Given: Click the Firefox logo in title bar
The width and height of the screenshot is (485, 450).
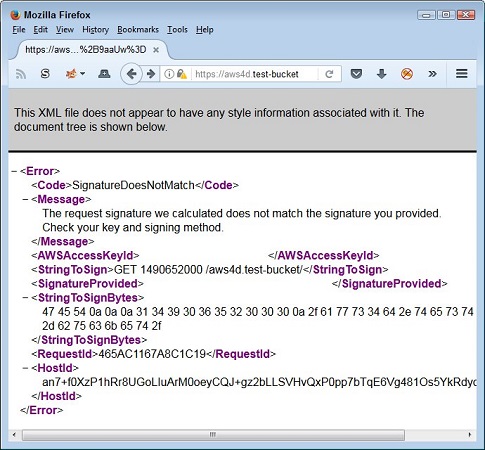Looking at the screenshot, I should pos(15,15).
